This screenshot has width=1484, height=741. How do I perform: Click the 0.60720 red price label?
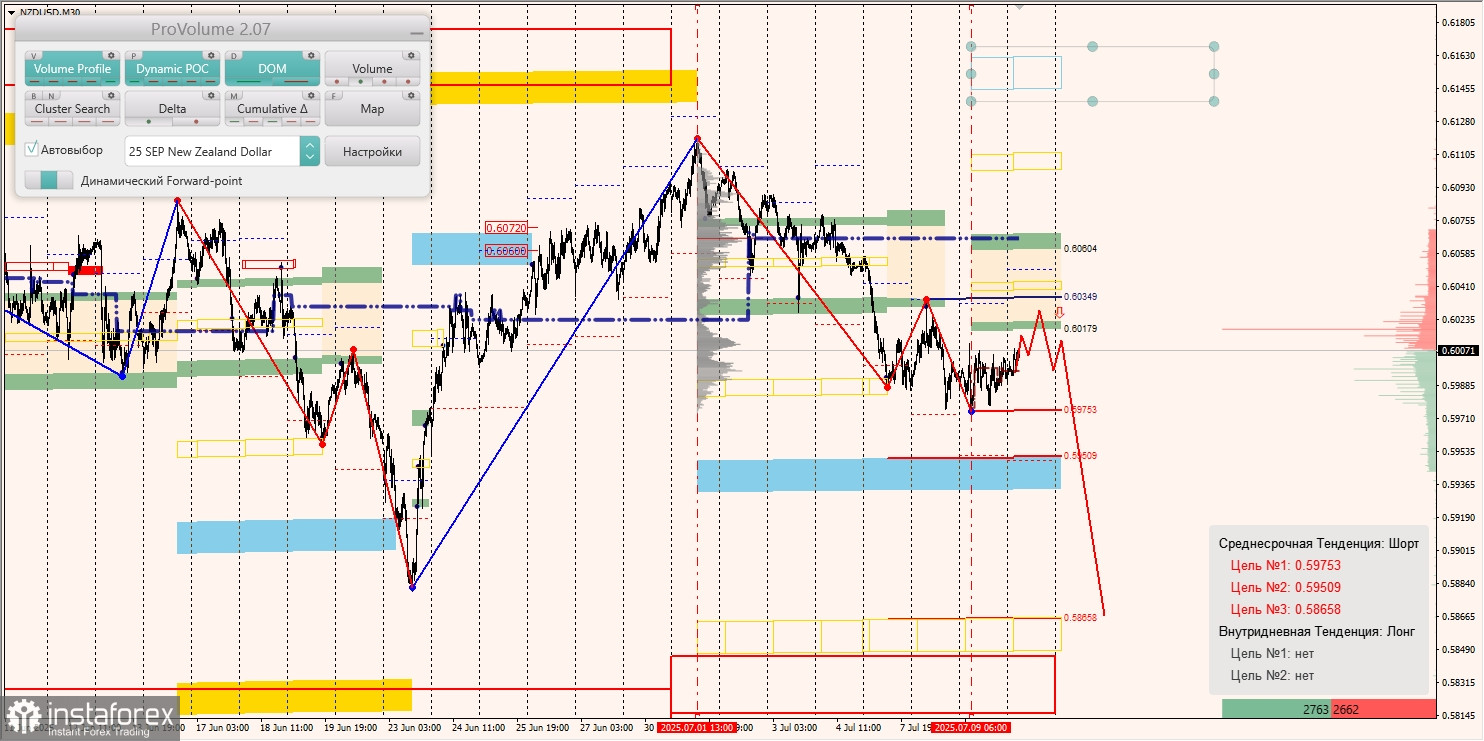(x=505, y=228)
